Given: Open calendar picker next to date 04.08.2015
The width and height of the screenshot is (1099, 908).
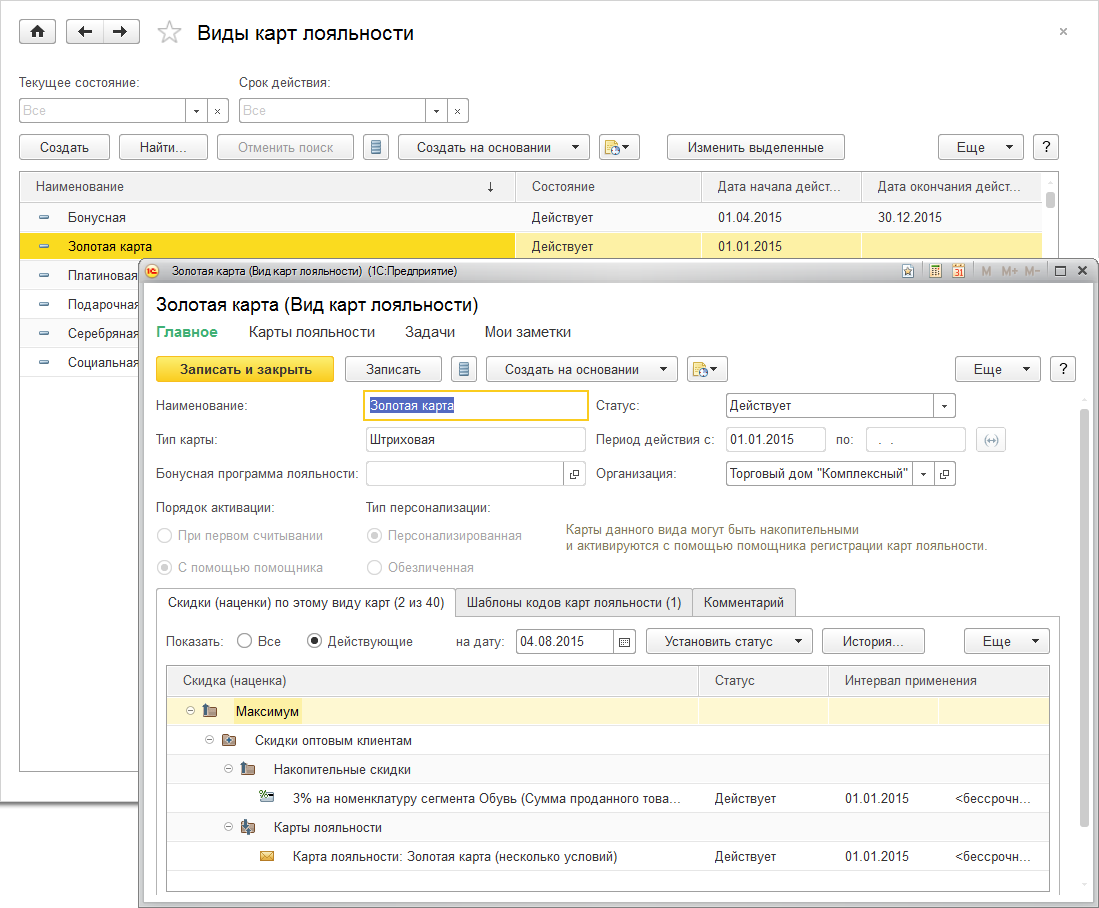Looking at the screenshot, I should pos(625,642).
